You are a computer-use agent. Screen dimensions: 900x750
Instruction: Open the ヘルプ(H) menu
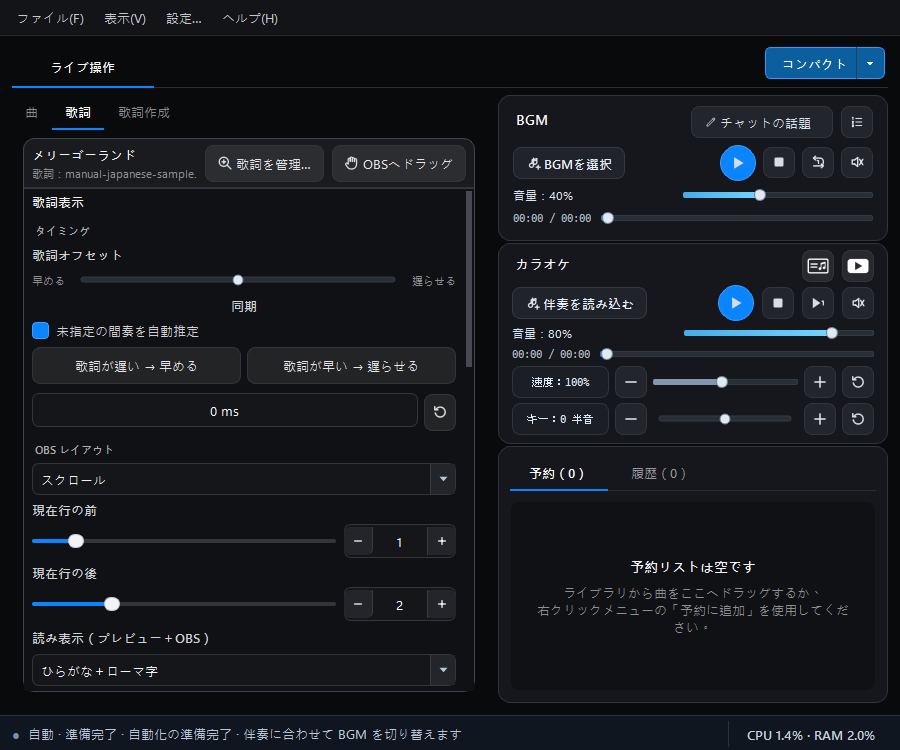[x=250, y=18]
